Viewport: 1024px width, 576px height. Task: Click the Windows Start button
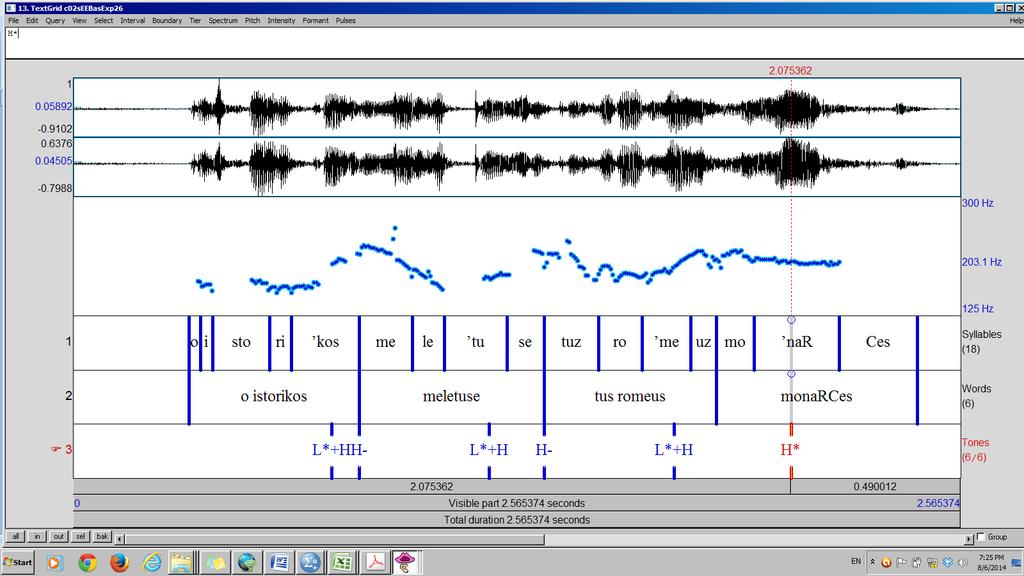point(18,562)
